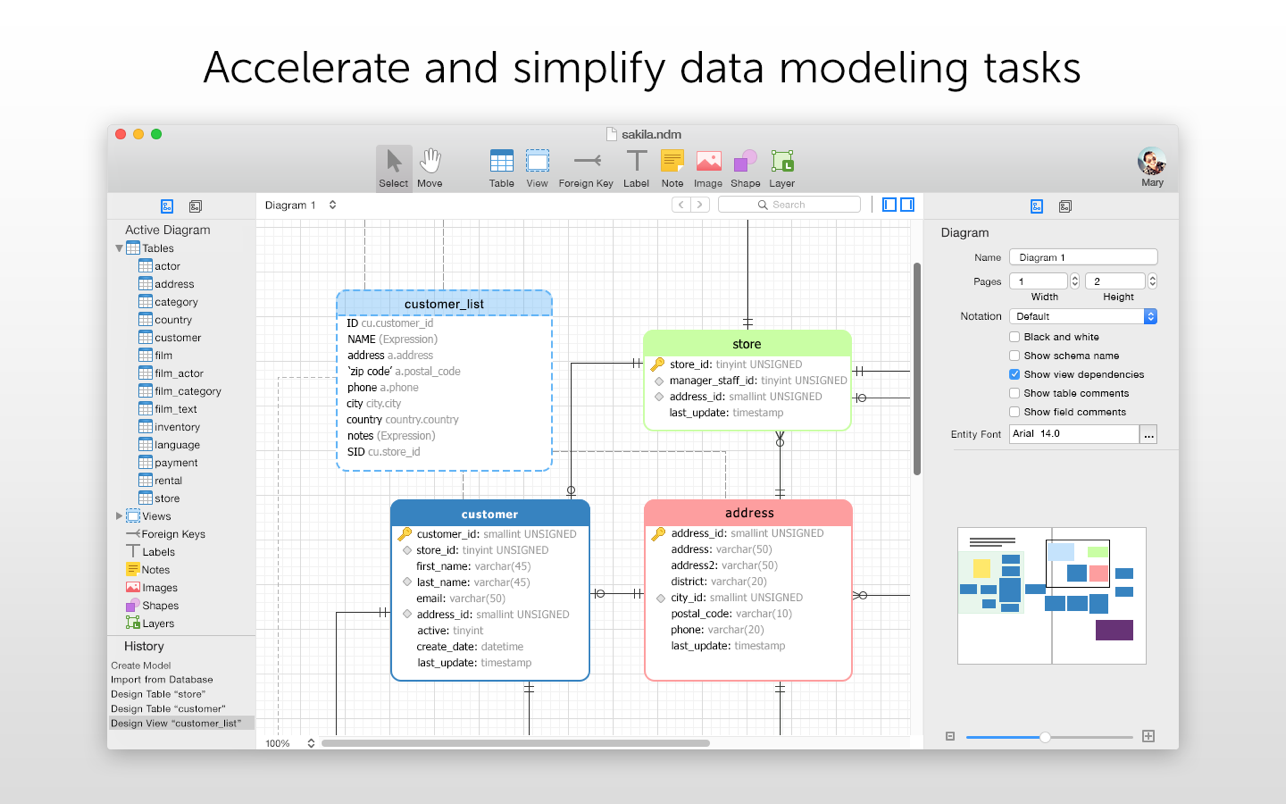Select the rental table in tree

point(160,481)
